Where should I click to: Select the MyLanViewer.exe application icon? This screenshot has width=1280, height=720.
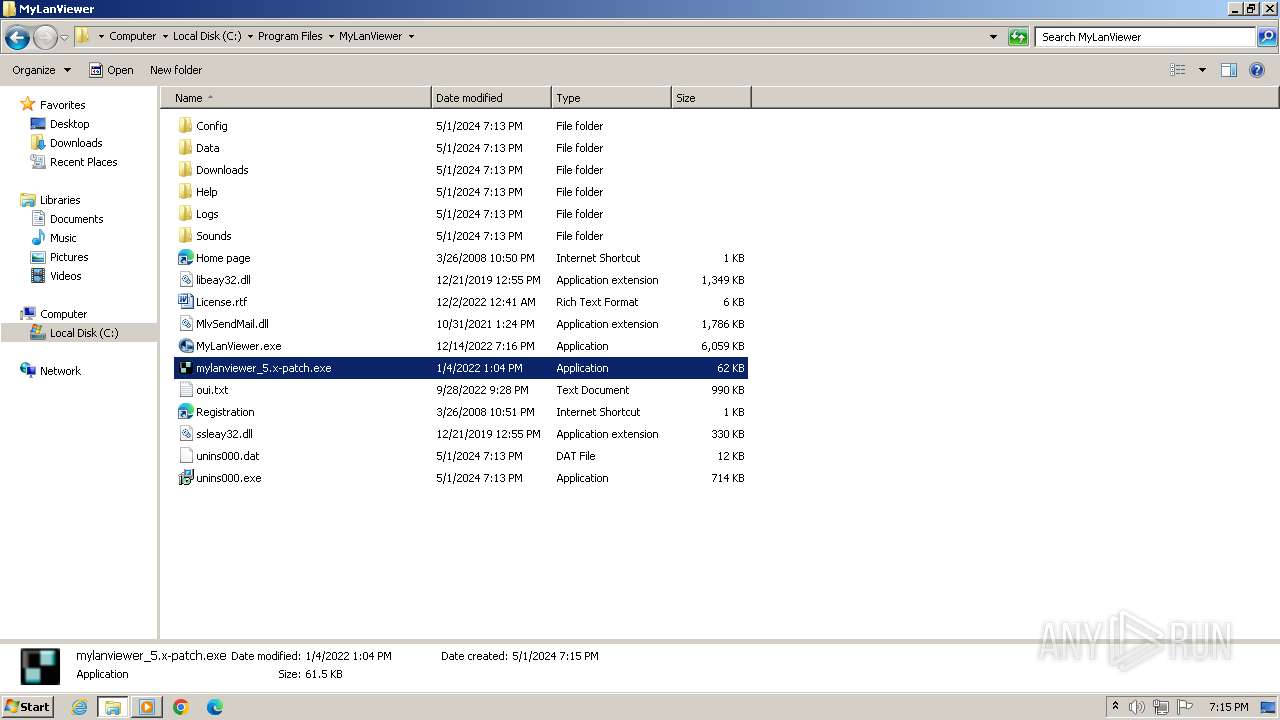click(185, 346)
